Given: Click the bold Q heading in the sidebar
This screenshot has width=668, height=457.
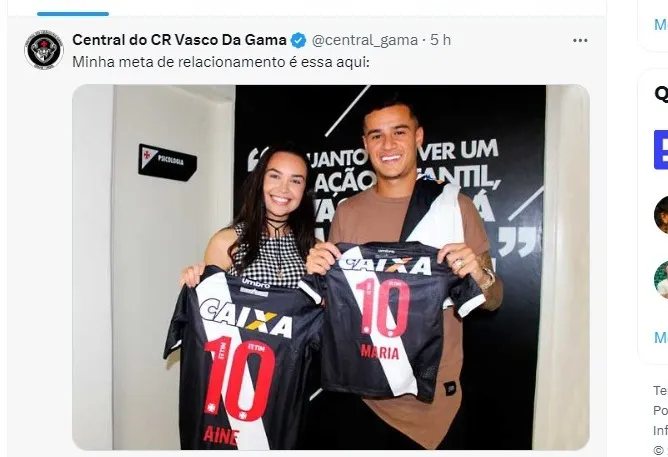Looking at the screenshot, I should click(661, 94).
